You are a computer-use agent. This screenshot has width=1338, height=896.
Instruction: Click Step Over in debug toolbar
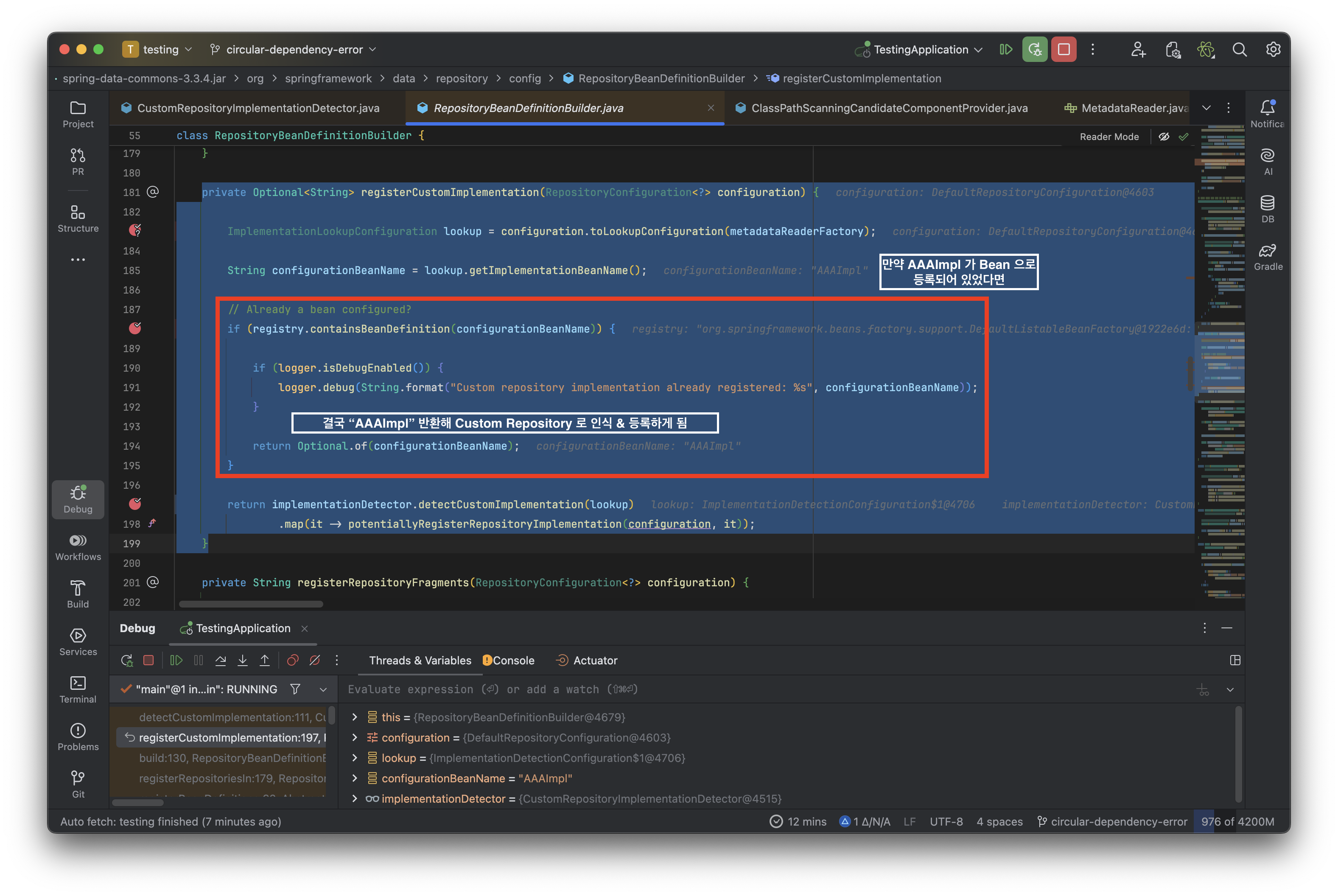point(221,661)
